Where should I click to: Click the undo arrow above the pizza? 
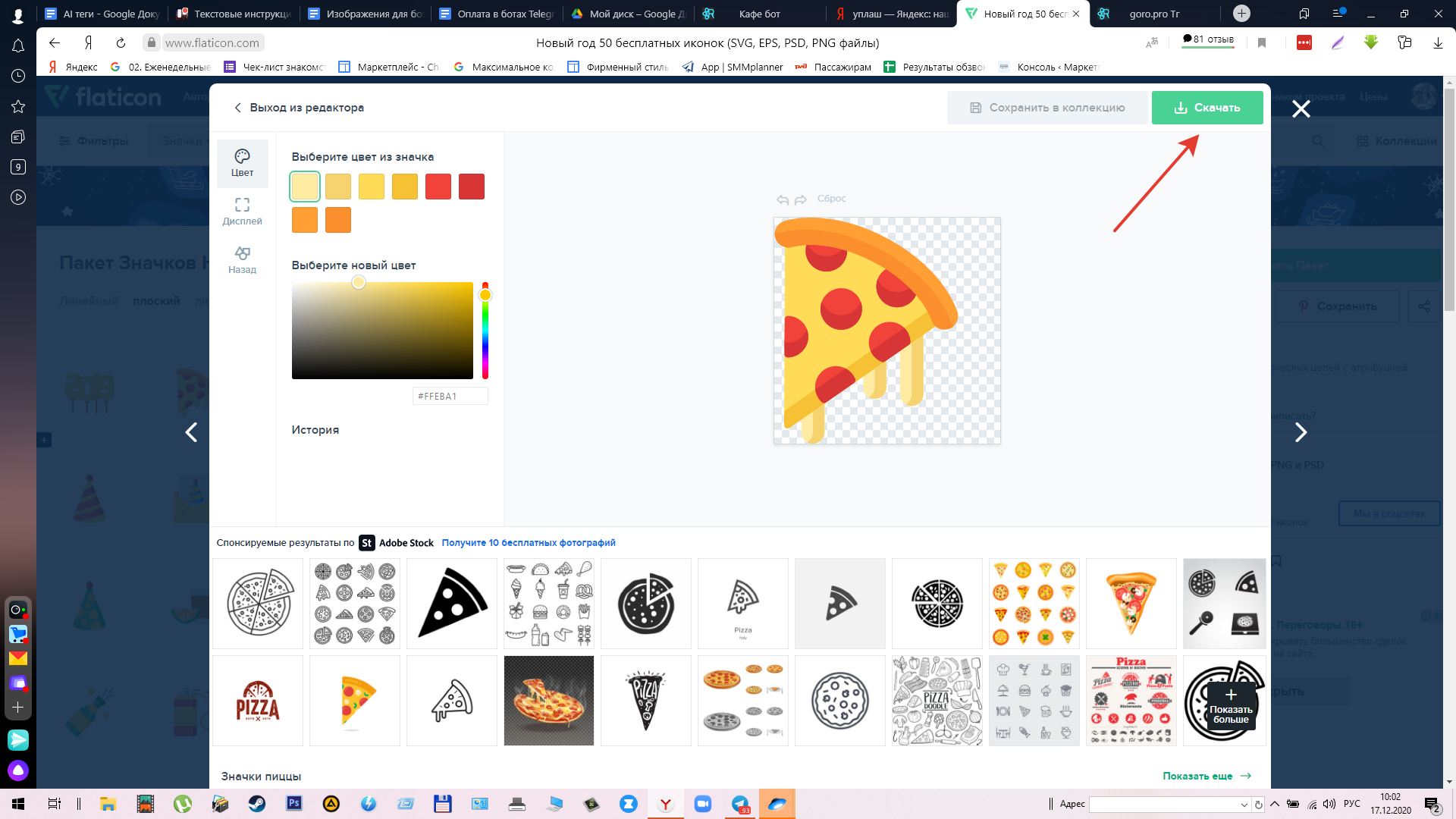(783, 199)
